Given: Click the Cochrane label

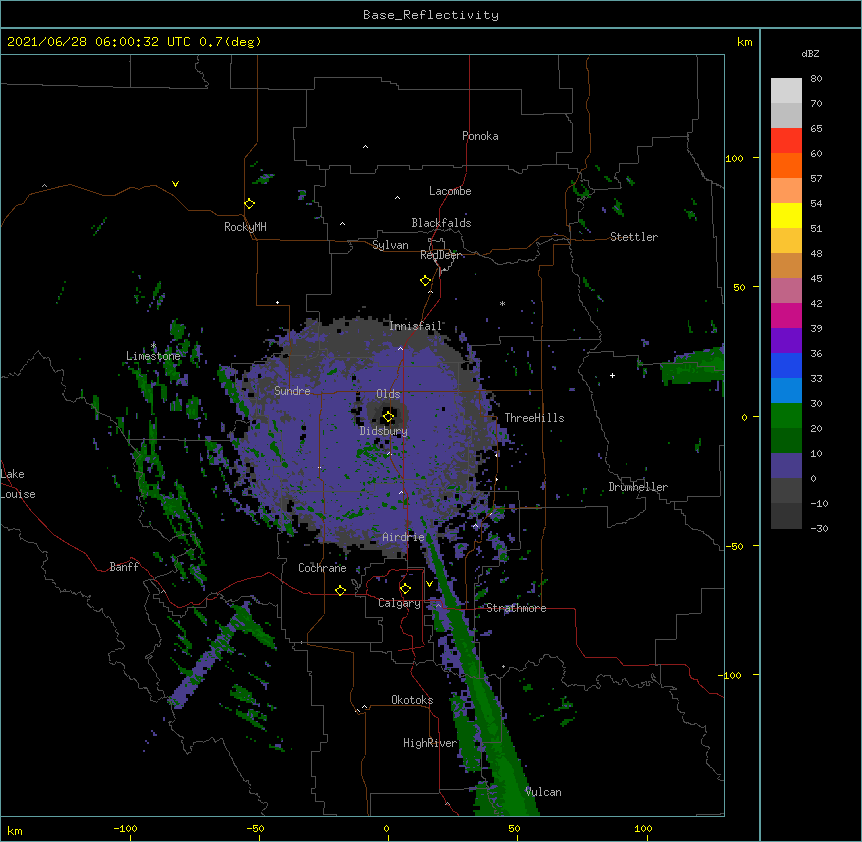Looking at the screenshot, I should [x=322, y=568].
